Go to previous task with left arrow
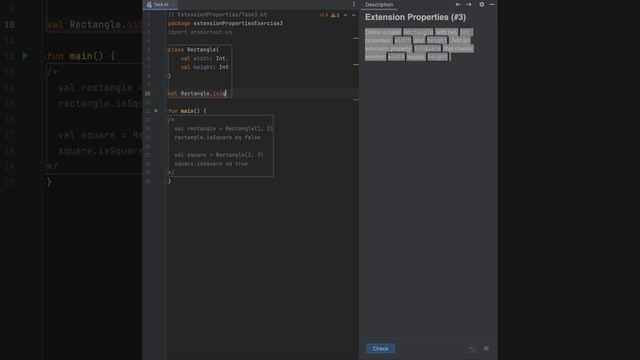 (458, 4)
